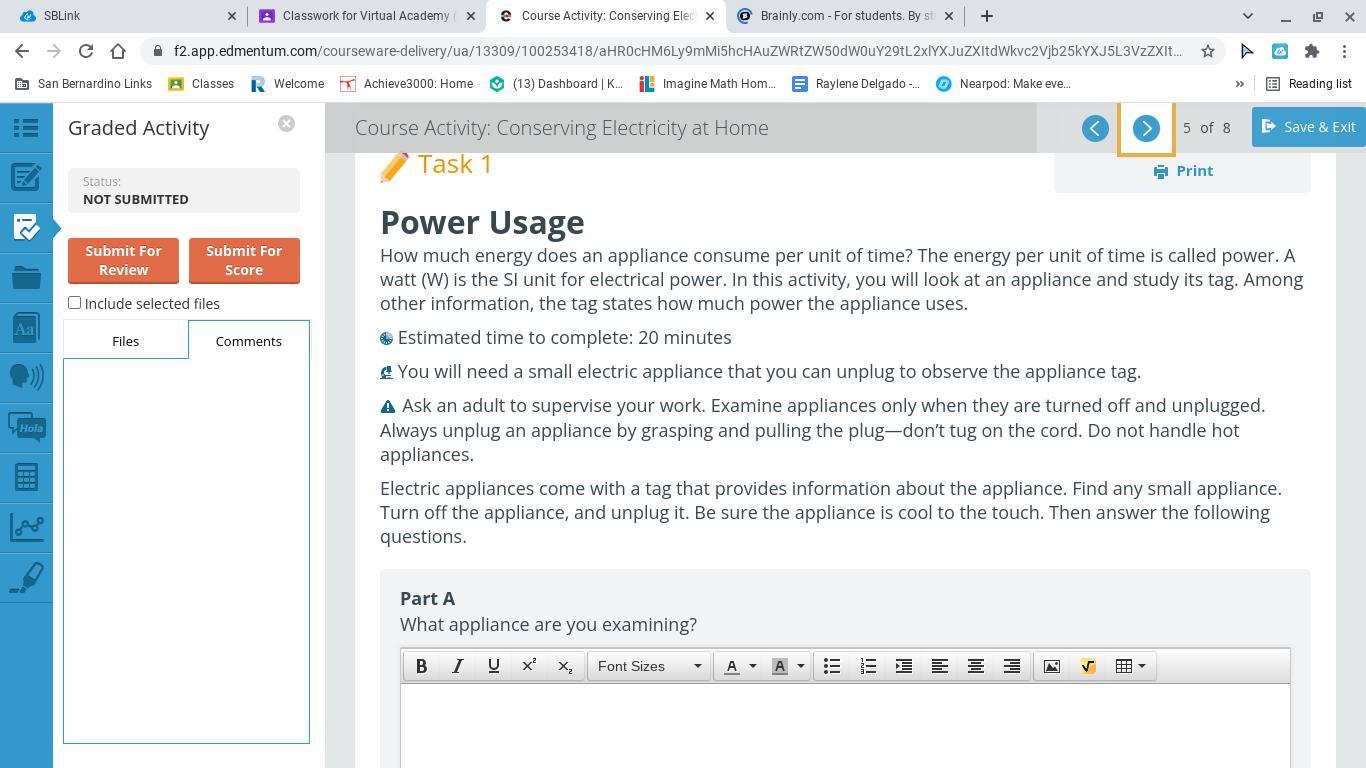Open the Hola translation tool

click(26, 427)
